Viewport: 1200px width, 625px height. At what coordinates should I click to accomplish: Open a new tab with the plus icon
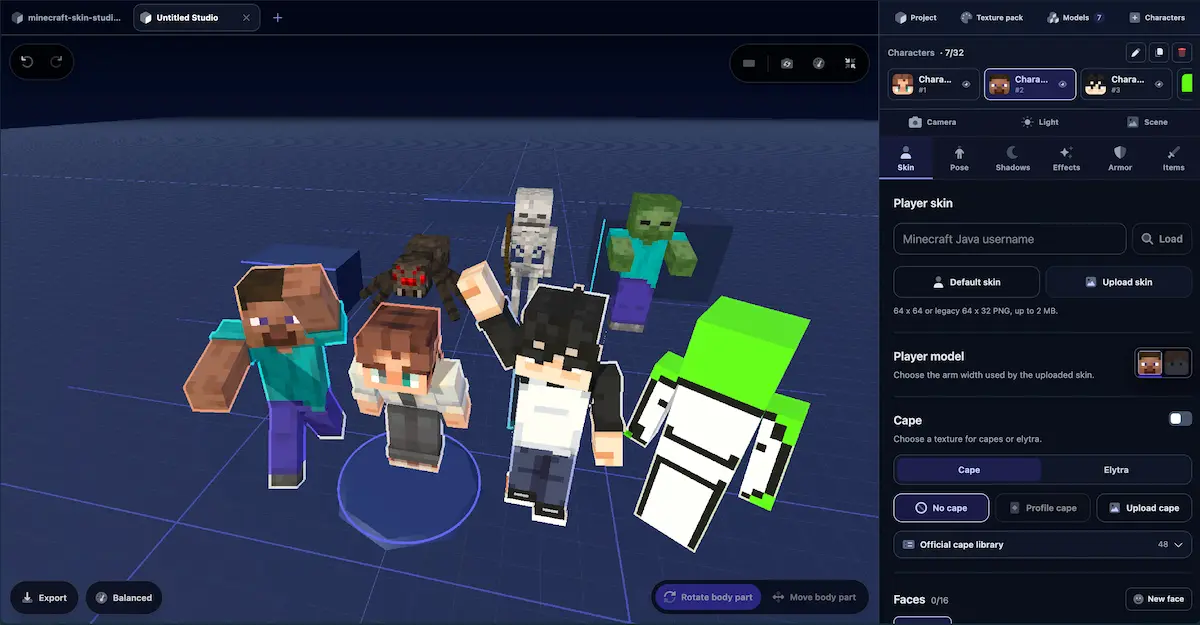(278, 17)
